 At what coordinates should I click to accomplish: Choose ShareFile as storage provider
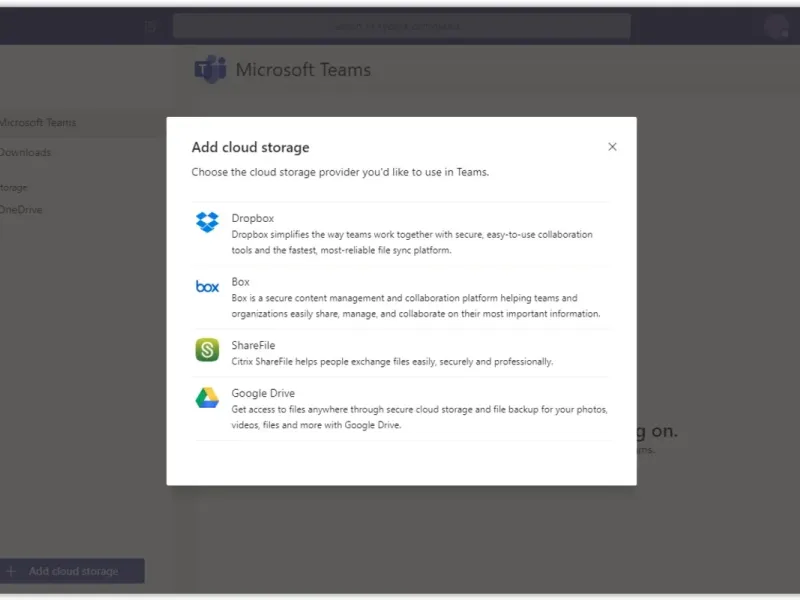point(401,353)
